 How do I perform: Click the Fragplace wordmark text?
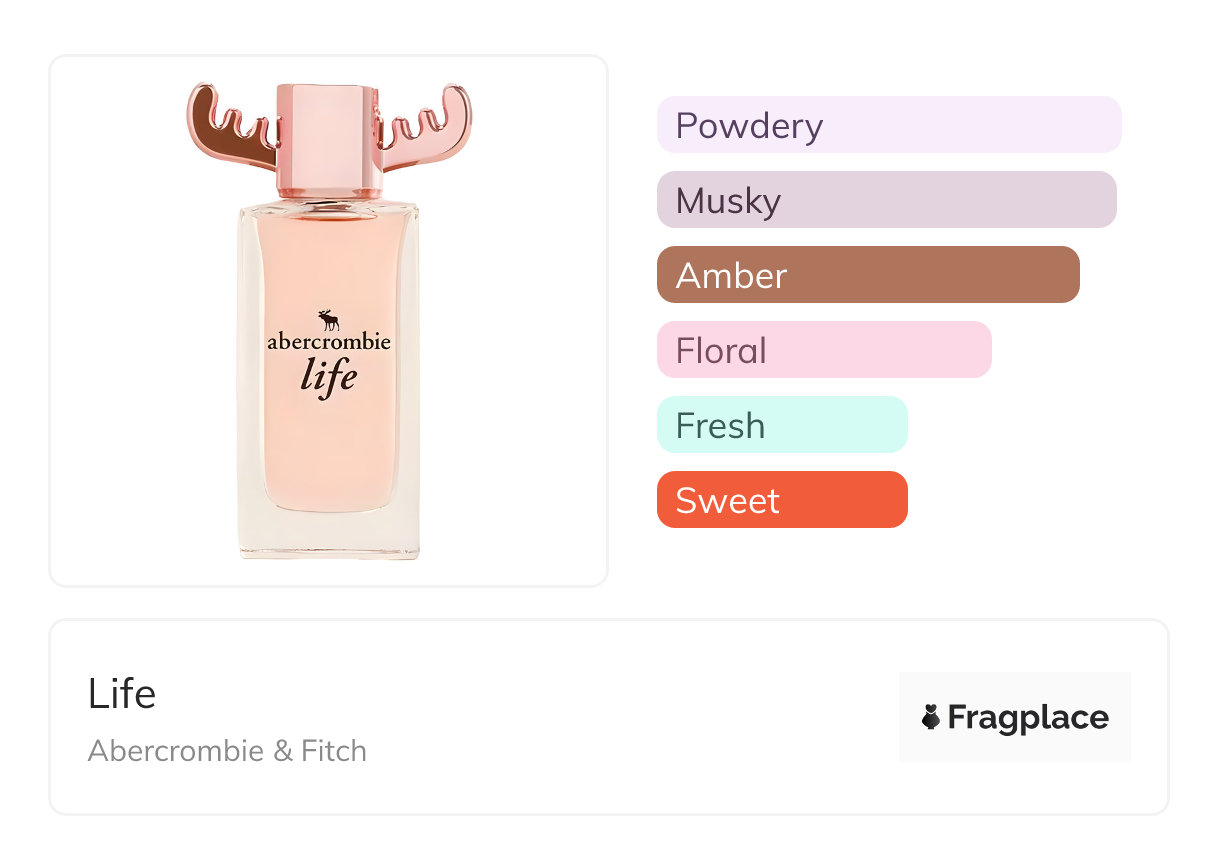click(1028, 717)
